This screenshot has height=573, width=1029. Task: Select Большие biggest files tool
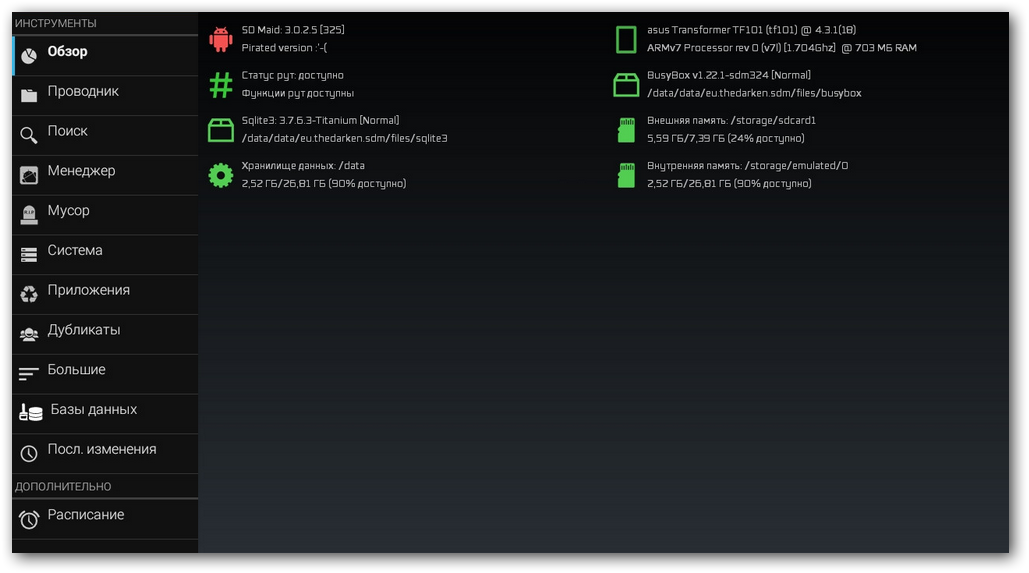104,371
